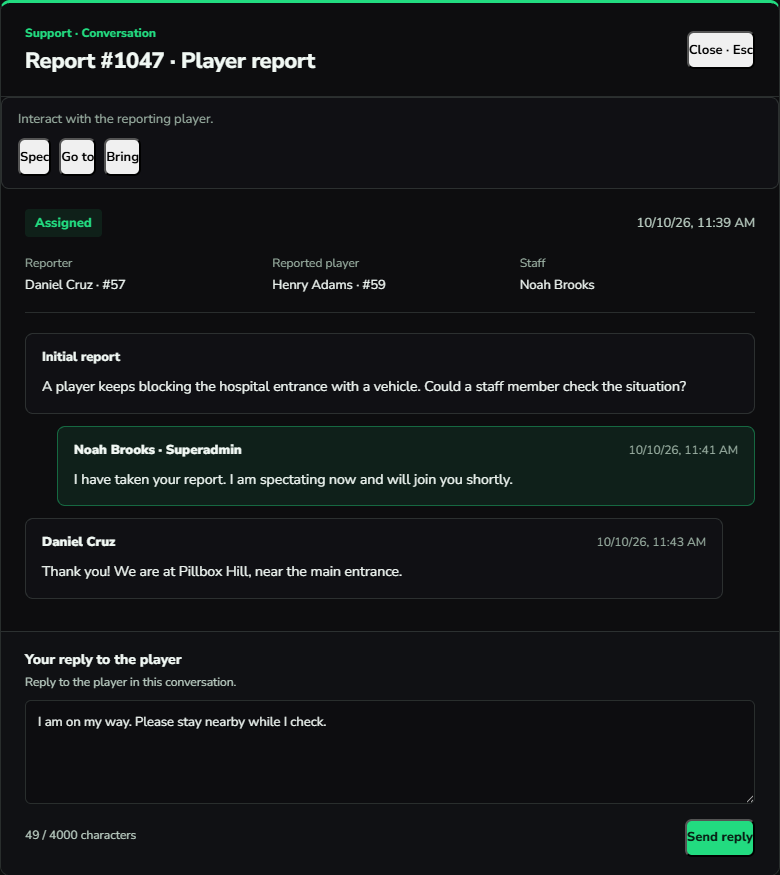The width and height of the screenshot is (780, 875).
Task: Click the Go to player button
Action: coord(78,156)
